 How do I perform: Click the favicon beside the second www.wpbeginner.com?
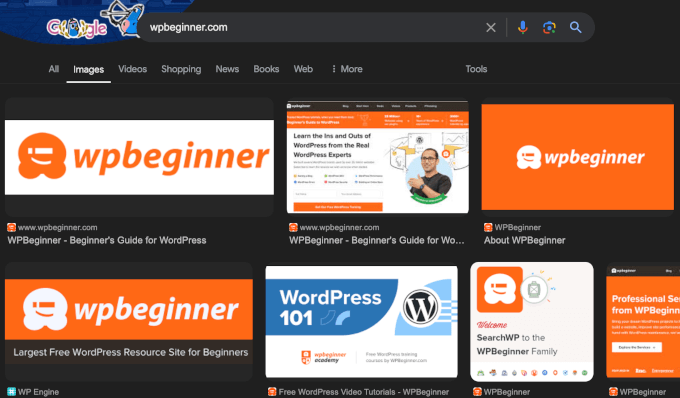(x=293, y=227)
